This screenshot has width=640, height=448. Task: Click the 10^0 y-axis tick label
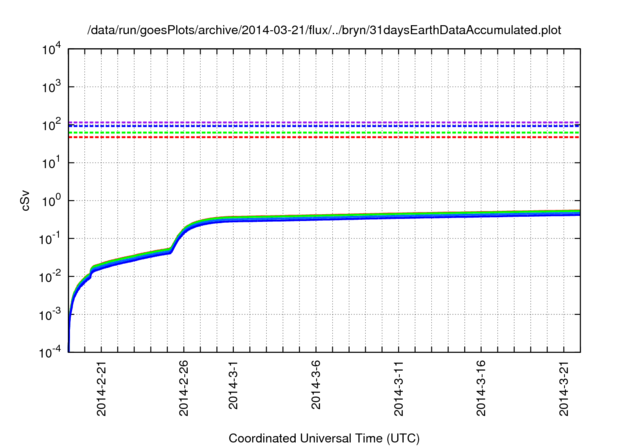[x=51, y=201]
